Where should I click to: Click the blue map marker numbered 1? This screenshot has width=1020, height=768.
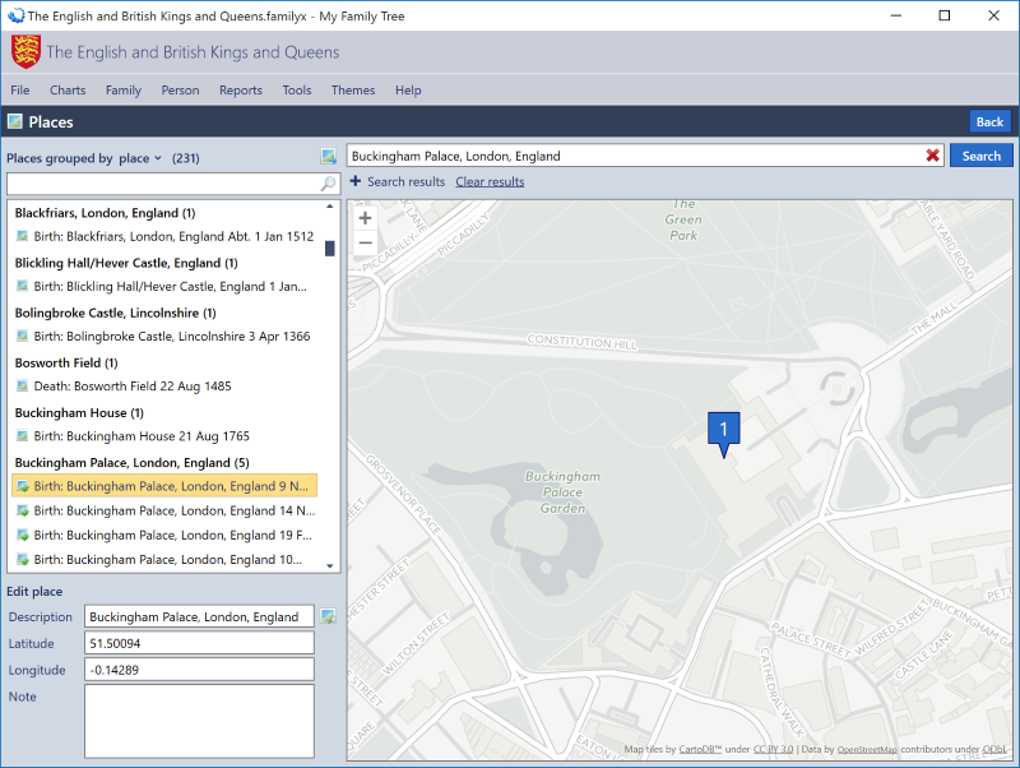pos(723,434)
